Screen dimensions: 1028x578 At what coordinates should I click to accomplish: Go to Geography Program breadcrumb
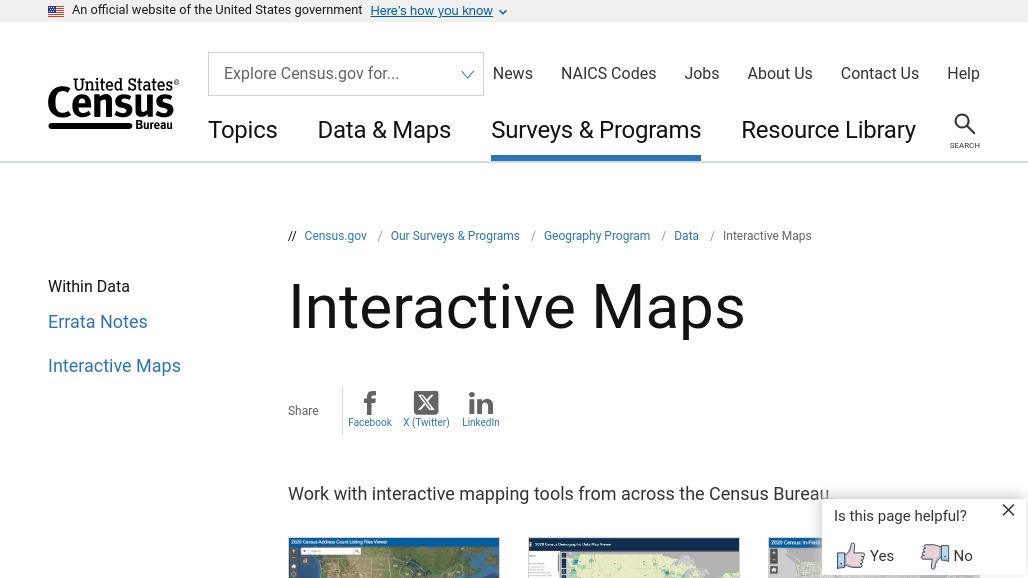pos(597,236)
